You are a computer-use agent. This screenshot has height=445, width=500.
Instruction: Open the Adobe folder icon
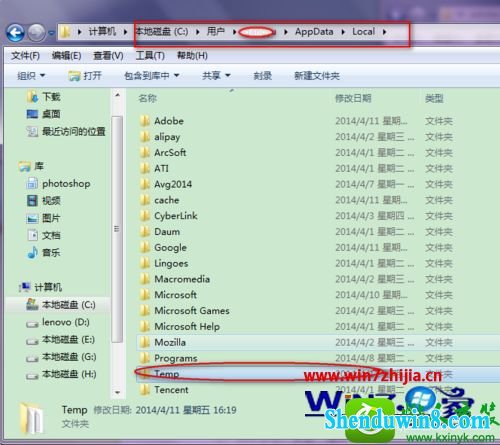pos(145,121)
